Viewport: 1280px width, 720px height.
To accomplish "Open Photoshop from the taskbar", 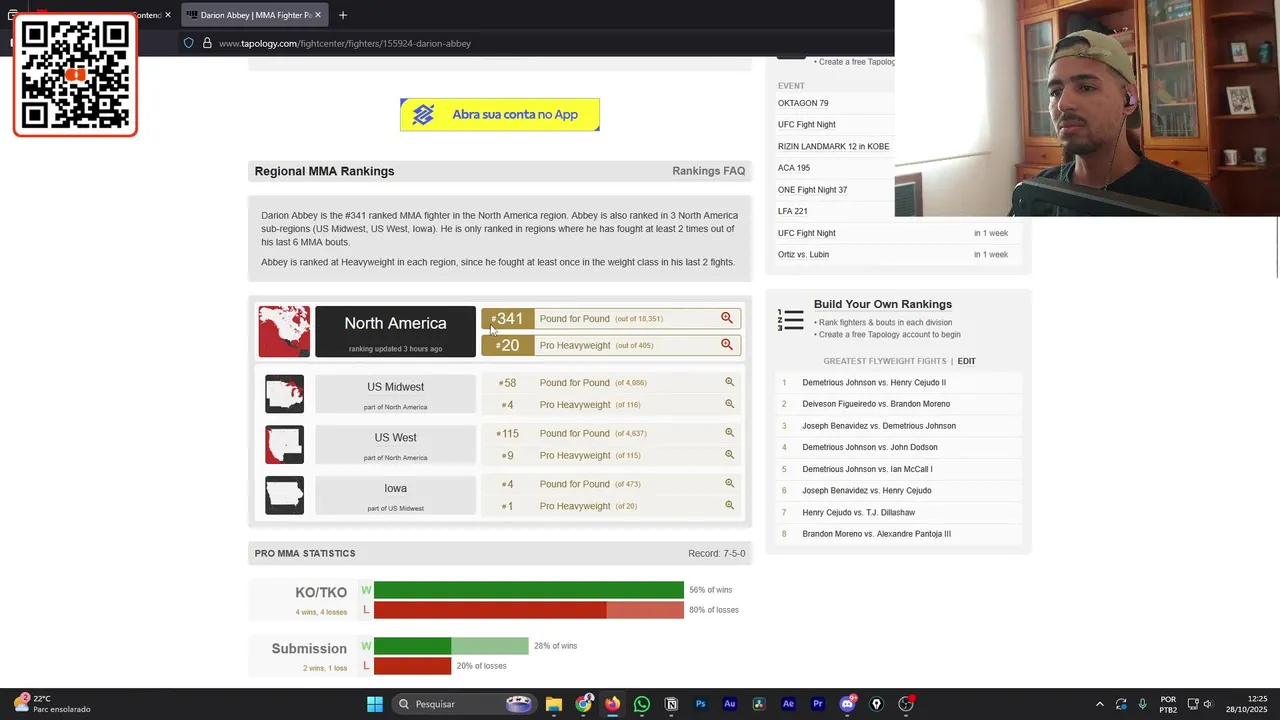I will coord(700,704).
